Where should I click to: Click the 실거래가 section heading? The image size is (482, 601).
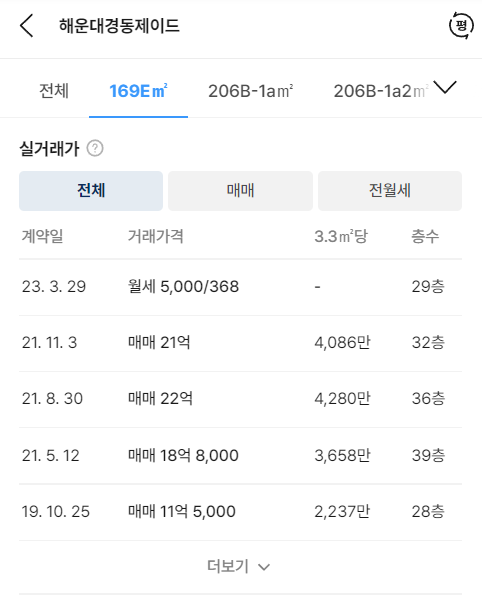[49, 149]
